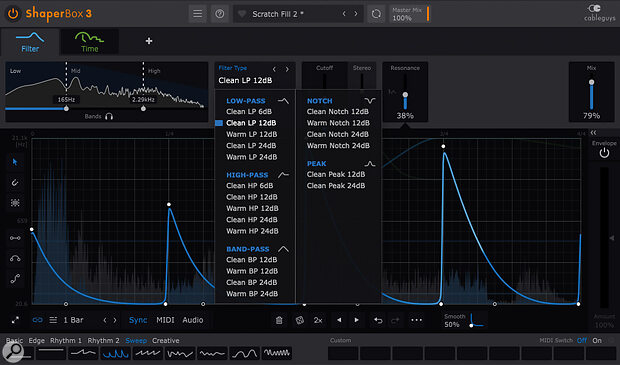Set MIDI Switch to On
620x365 pixels.
(597, 340)
